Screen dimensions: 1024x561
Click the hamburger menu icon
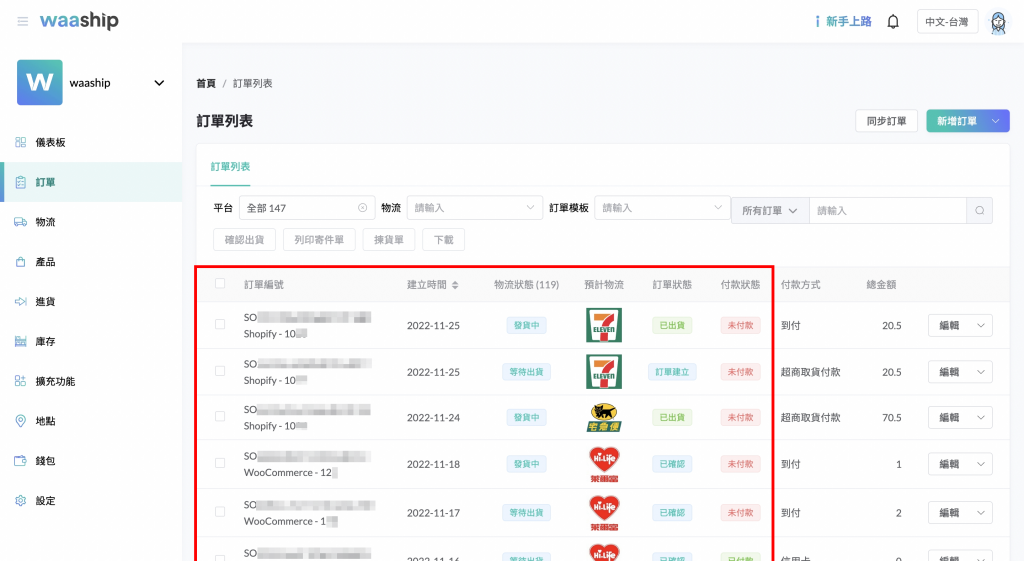[22, 21]
